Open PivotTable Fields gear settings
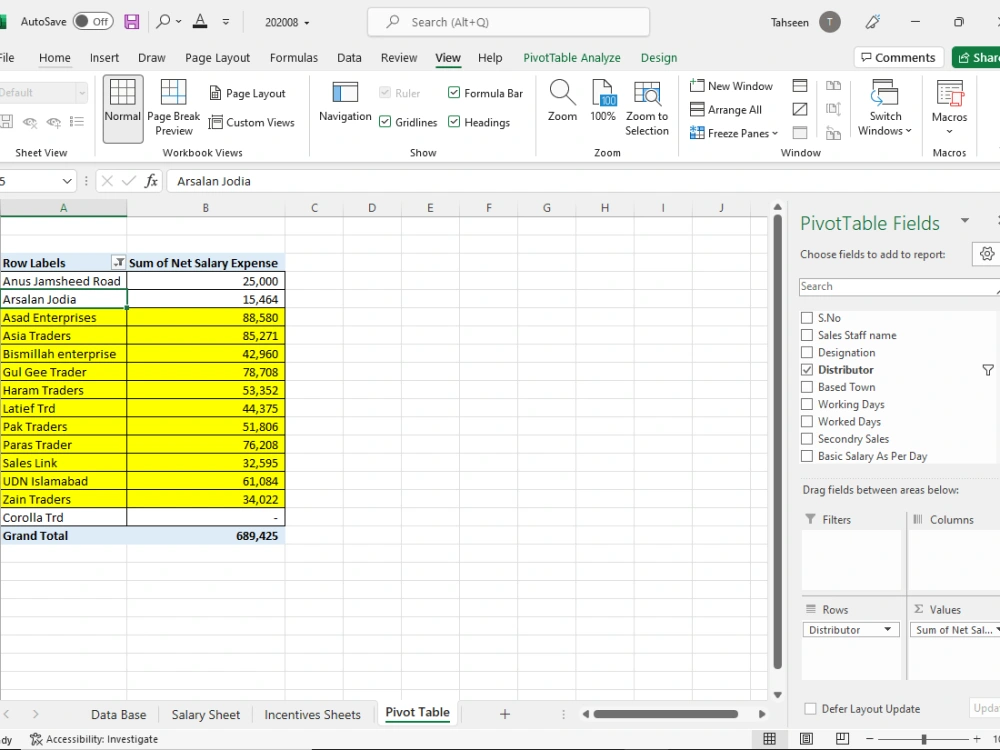The width and height of the screenshot is (1000, 750). (x=987, y=254)
